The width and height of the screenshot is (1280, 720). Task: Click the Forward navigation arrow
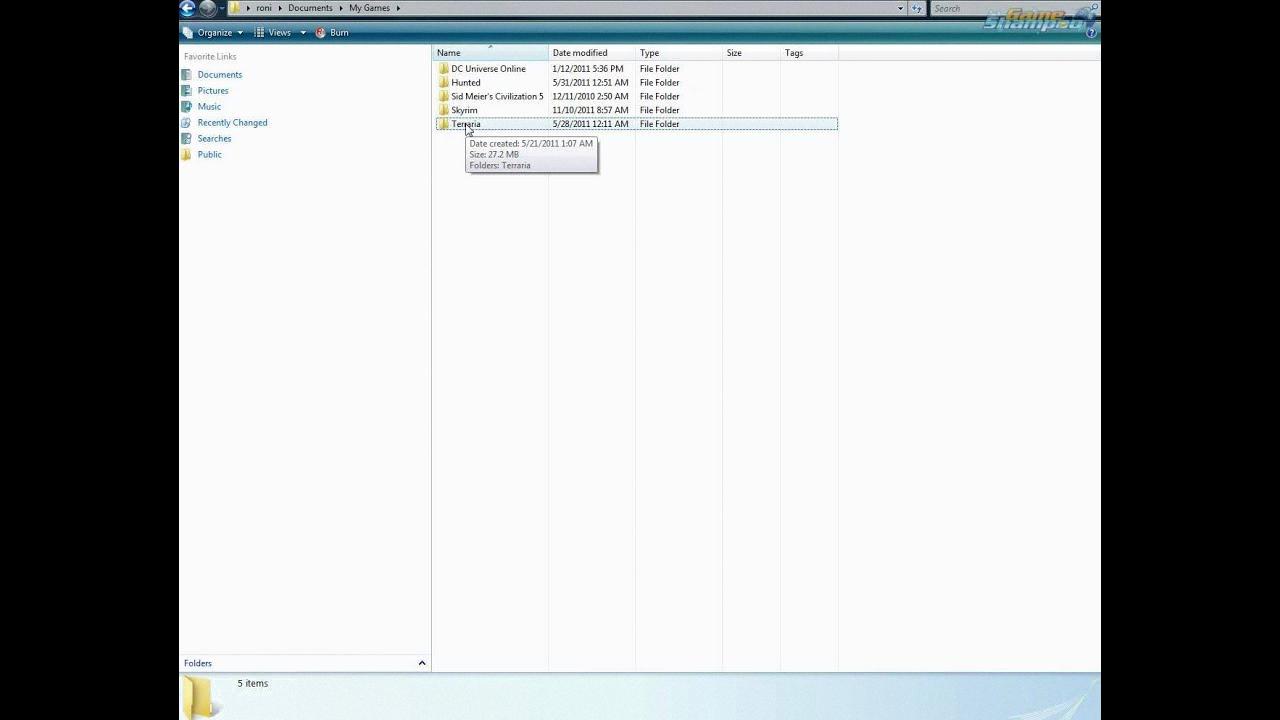[207, 8]
